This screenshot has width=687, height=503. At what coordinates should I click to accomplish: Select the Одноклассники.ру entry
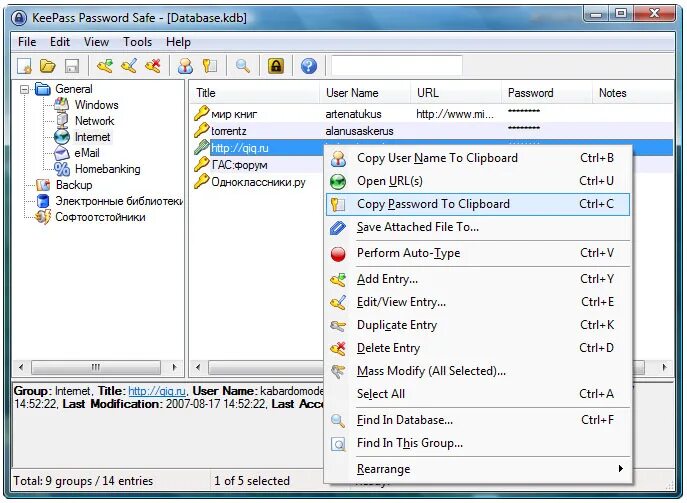[258, 182]
